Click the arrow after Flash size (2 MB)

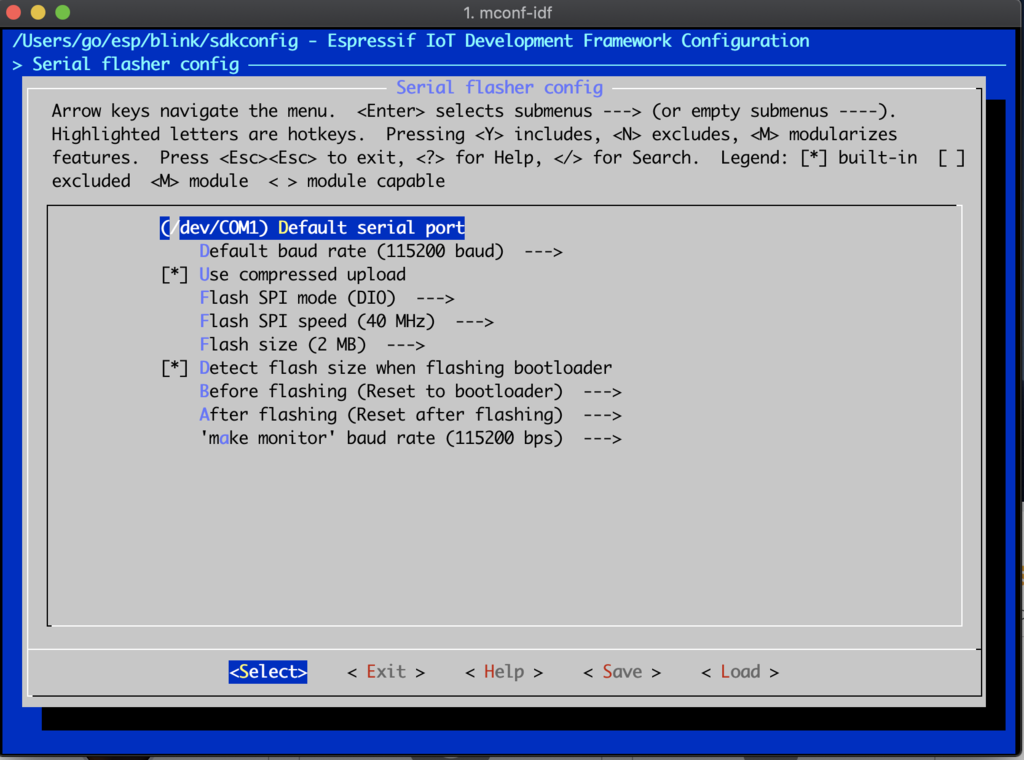click(406, 345)
